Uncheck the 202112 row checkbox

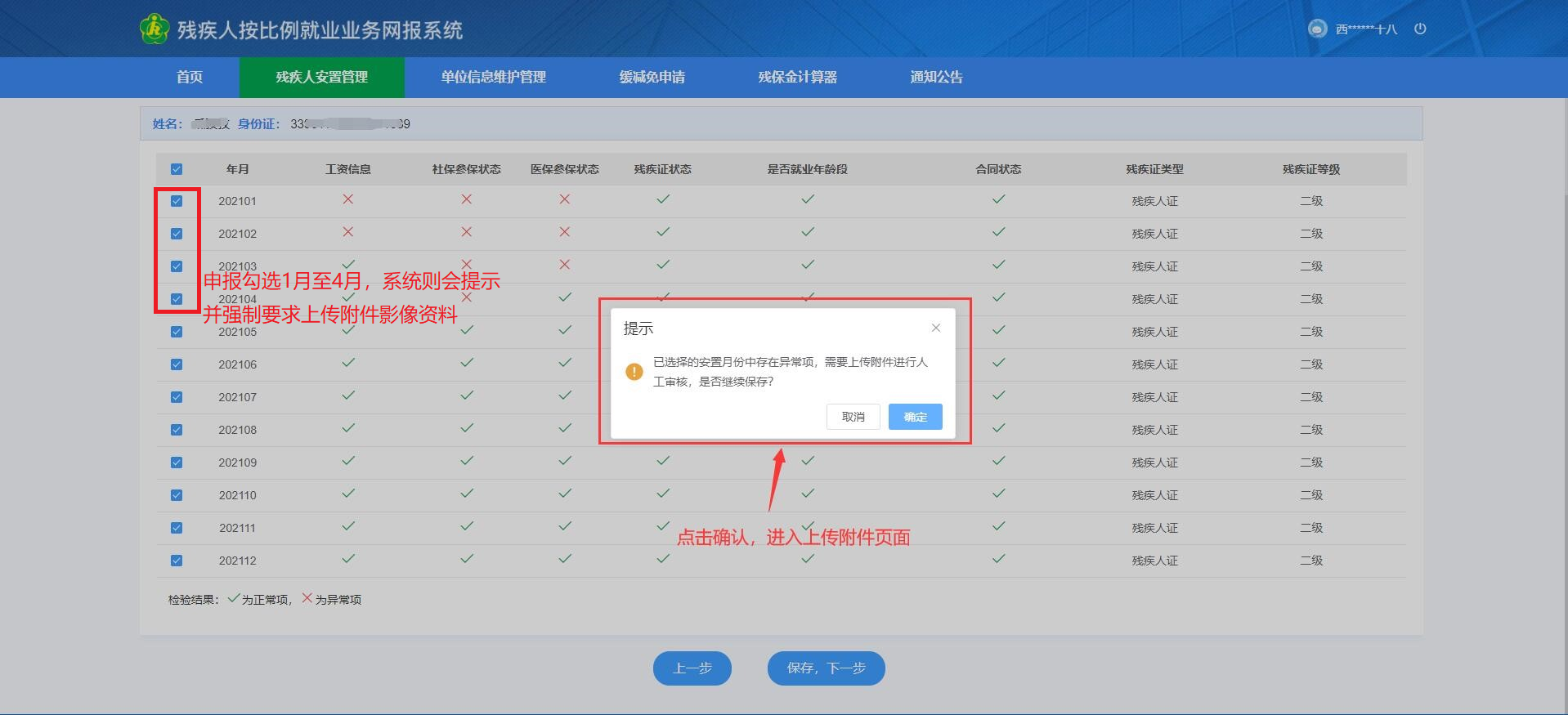click(177, 561)
